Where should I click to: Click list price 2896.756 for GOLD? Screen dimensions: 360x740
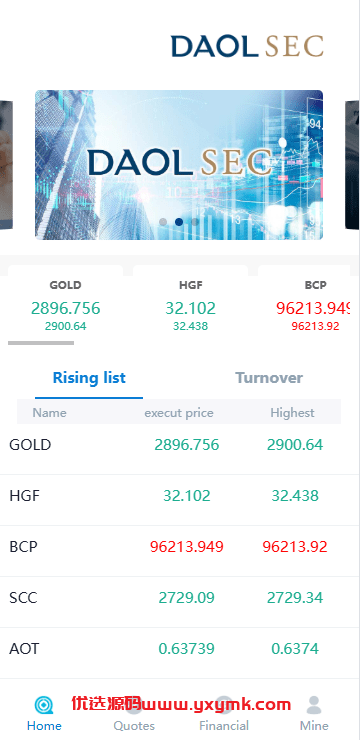point(187,445)
